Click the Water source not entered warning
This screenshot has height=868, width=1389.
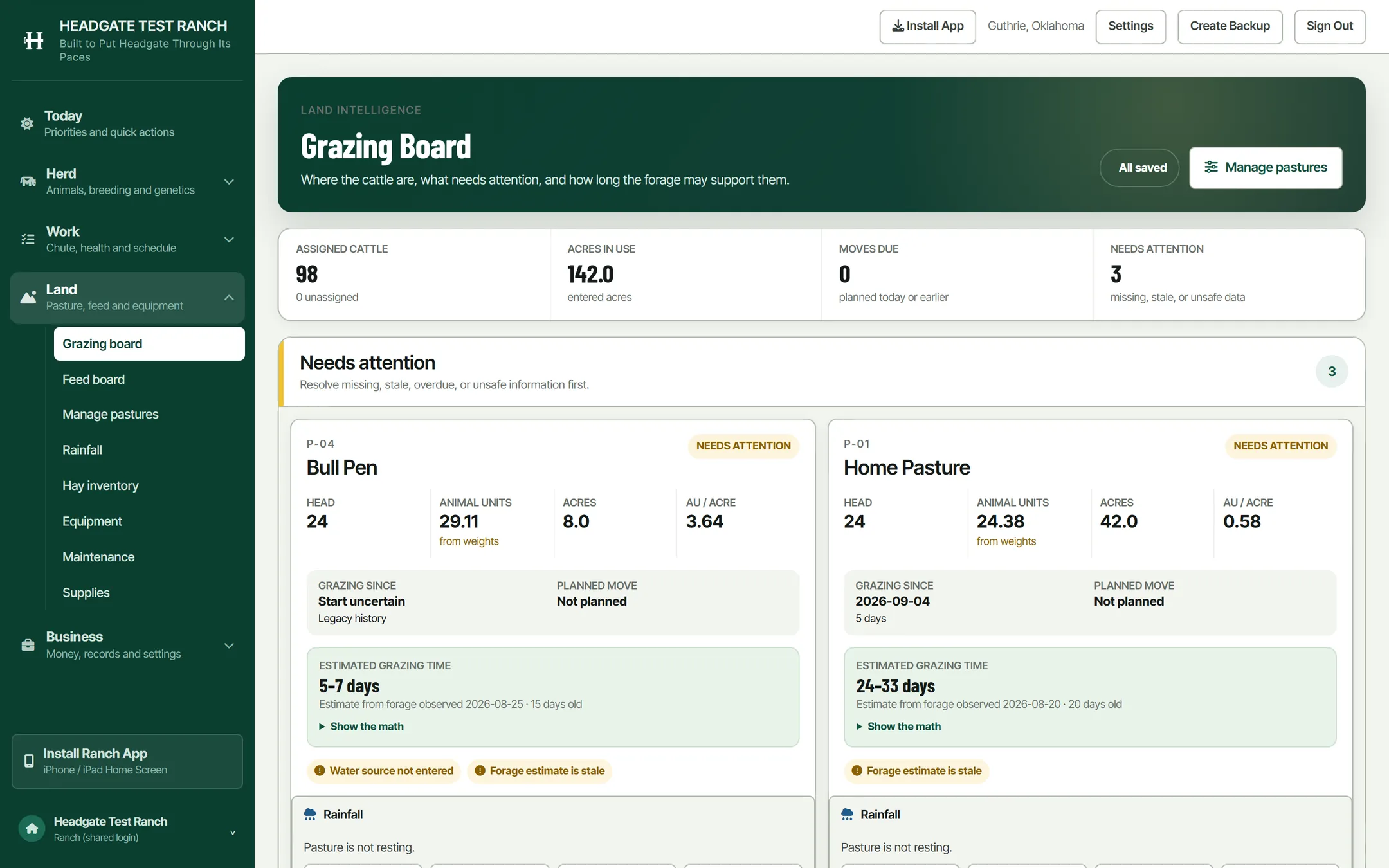pos(384,771)
